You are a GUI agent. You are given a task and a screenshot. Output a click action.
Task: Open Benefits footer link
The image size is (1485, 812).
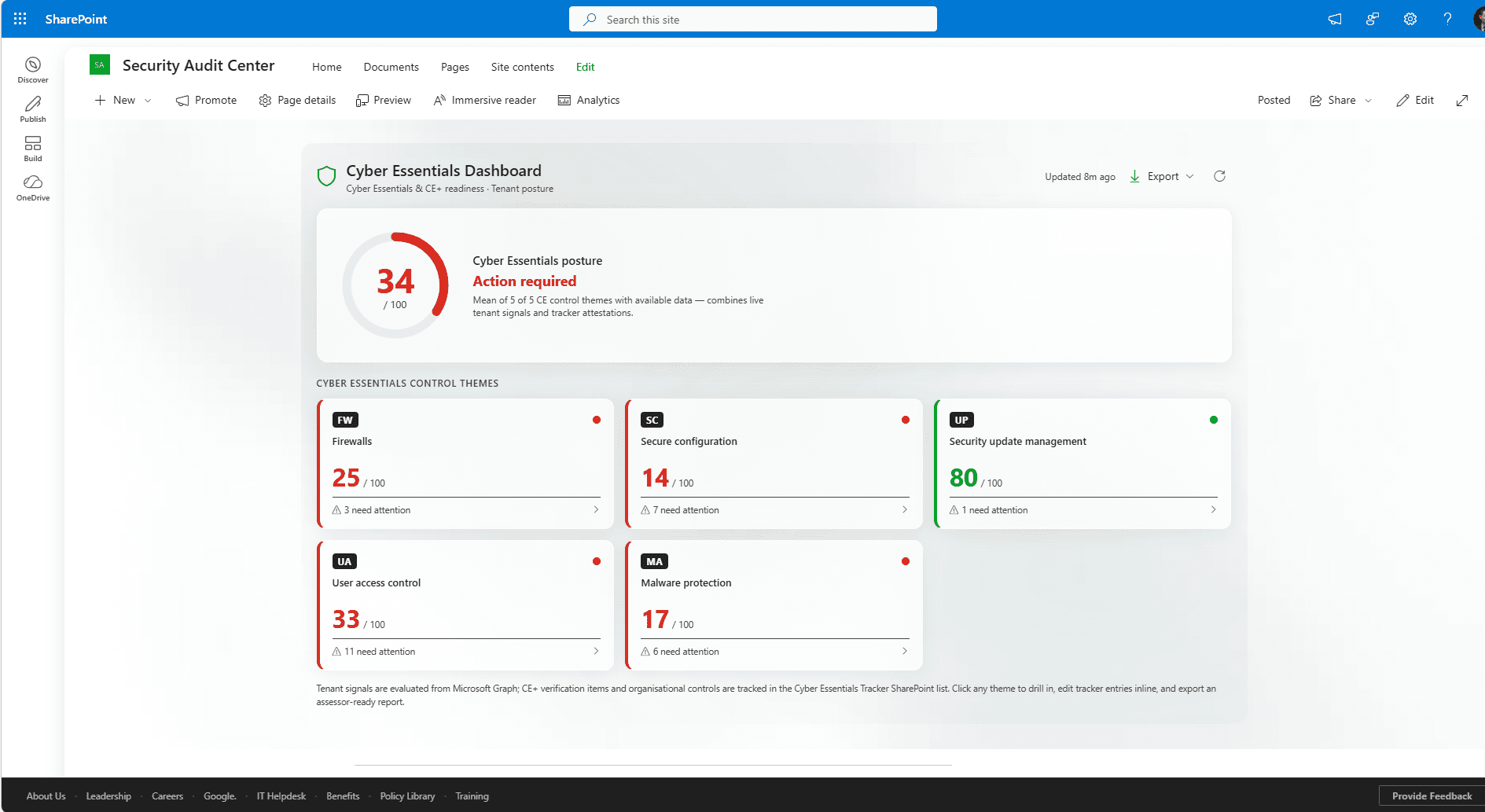pyautogui.click(x=343, y=795)
